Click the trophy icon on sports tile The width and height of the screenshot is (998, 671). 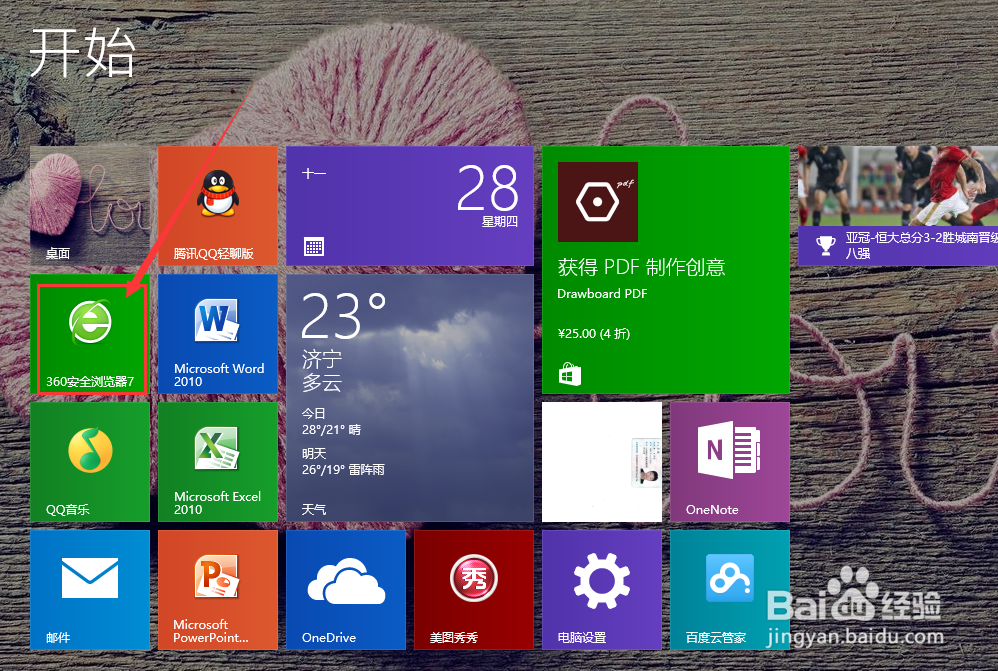826,246
